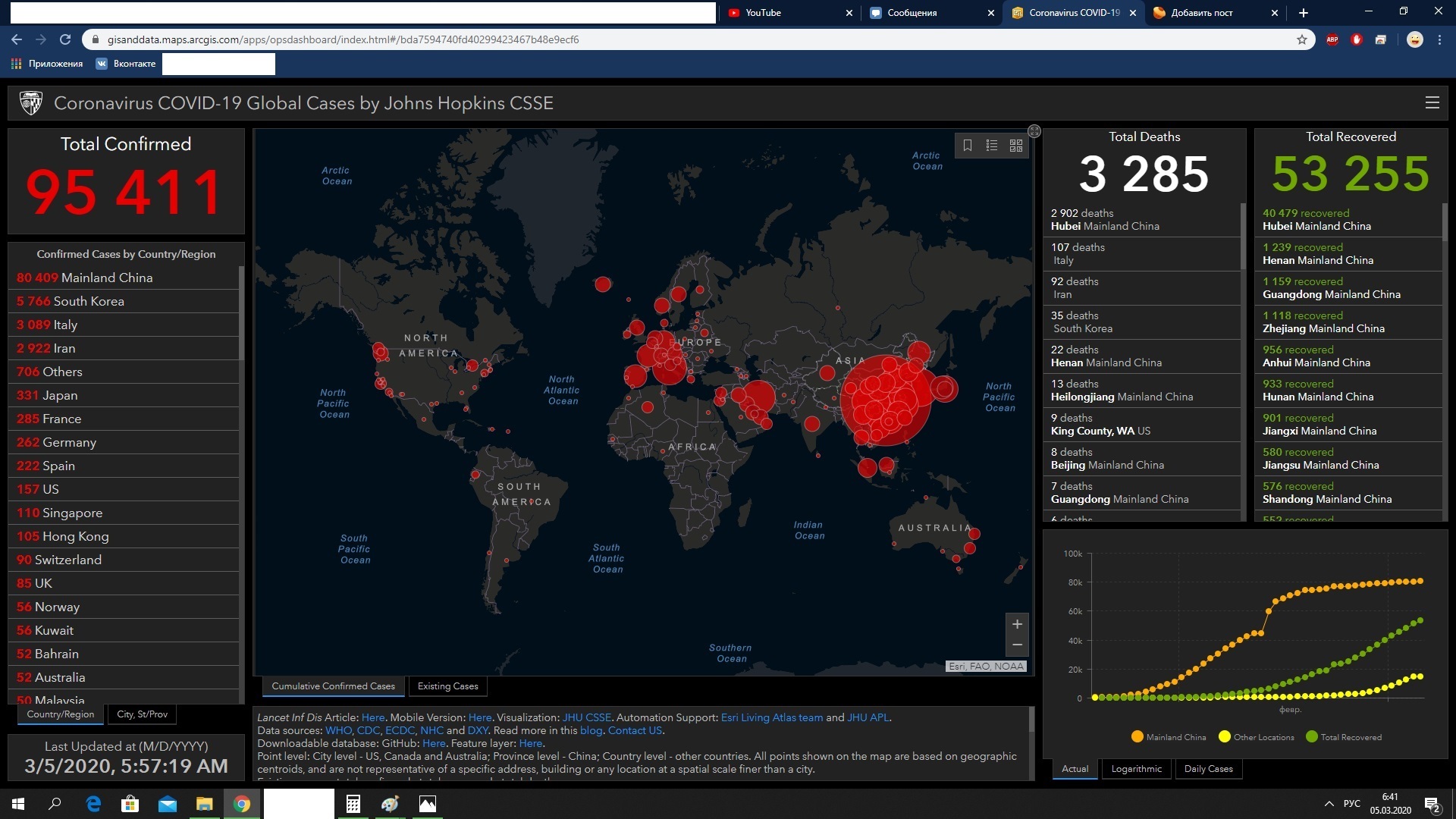Switch list to City, St/Prov tab

click(x=143, y=714)
